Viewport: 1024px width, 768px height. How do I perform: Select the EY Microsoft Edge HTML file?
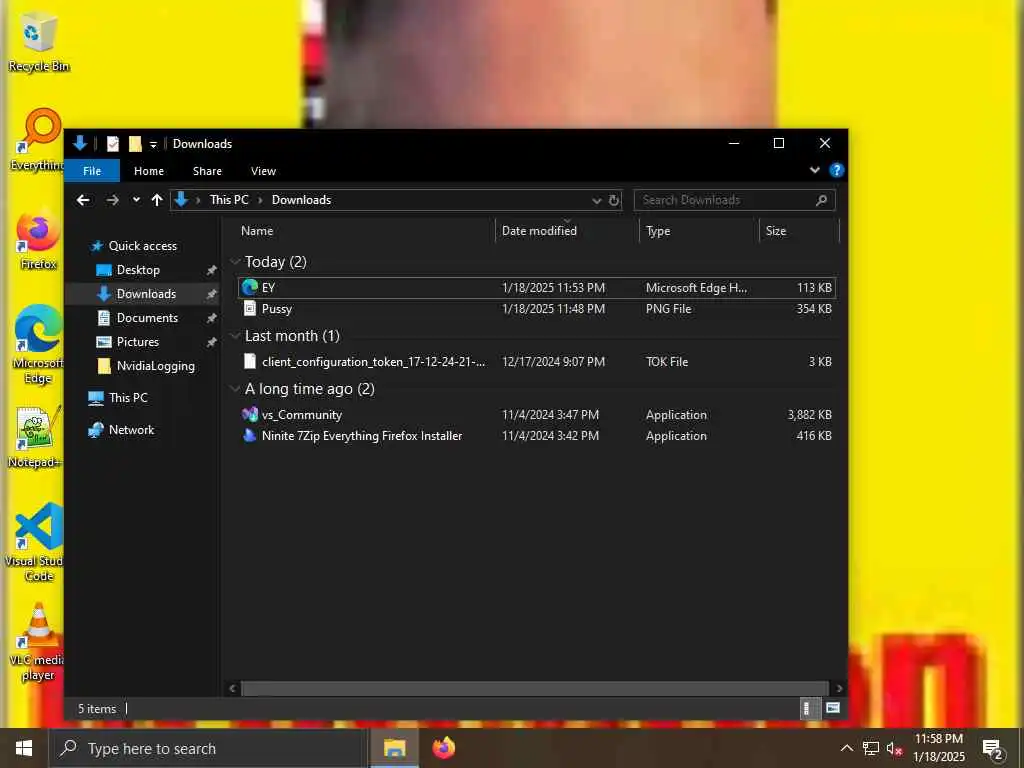pos(537,287)
